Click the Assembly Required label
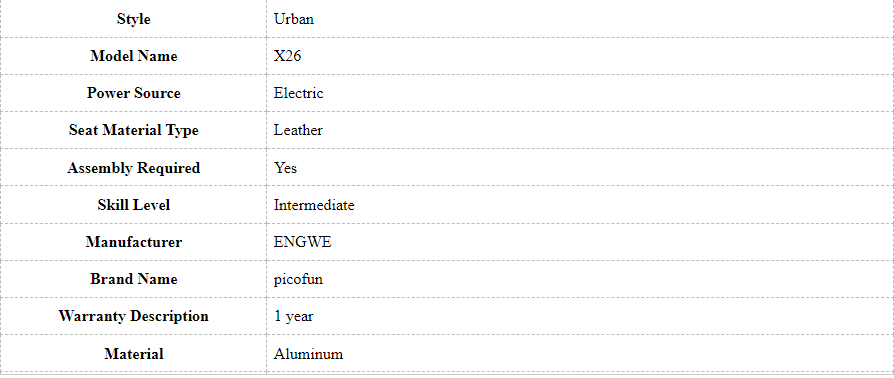 [x=133, y=168]
